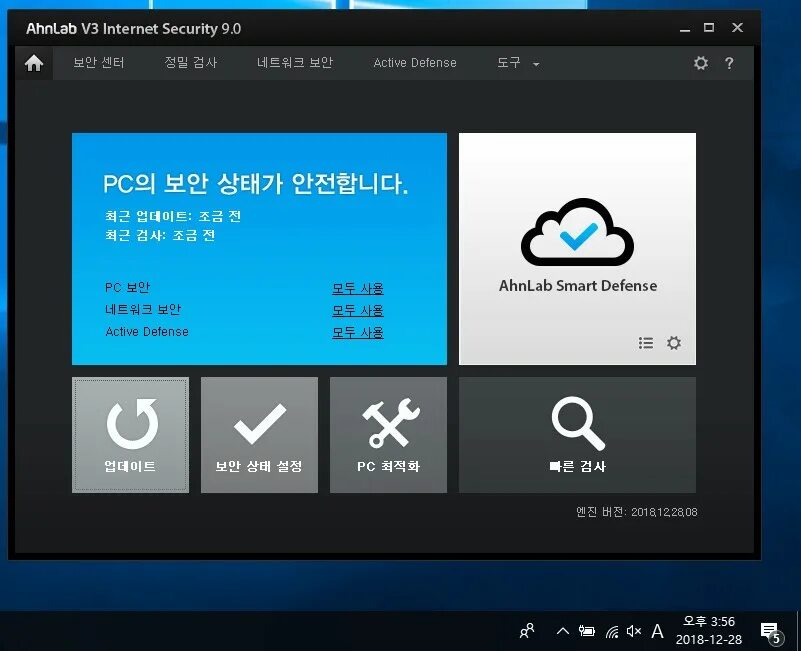Show hidden system tray icons chevron
The width and height of the screenshot is (801, 651).
point(562,631)
